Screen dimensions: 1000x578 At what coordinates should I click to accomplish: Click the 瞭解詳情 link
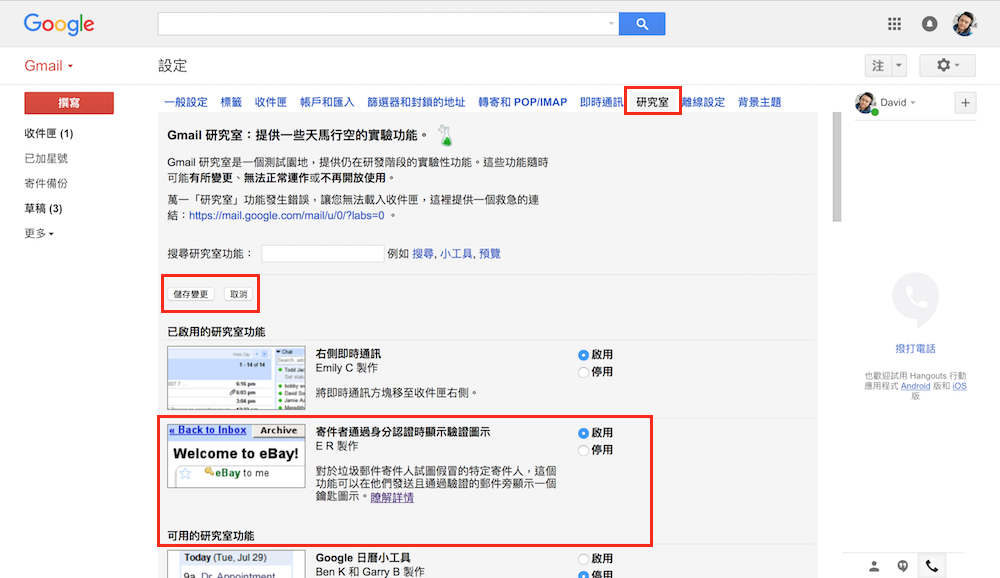tap(392, 497)
